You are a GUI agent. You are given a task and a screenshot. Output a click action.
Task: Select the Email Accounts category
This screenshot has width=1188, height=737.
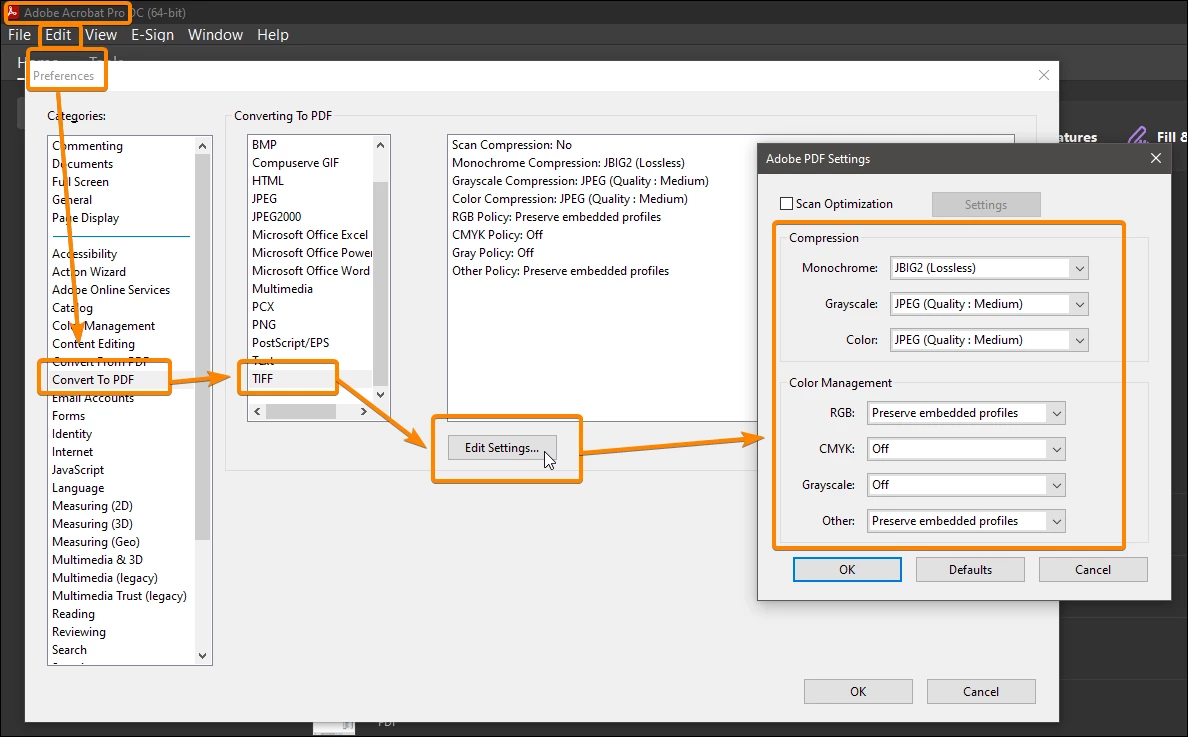click(x=92, y=398)
